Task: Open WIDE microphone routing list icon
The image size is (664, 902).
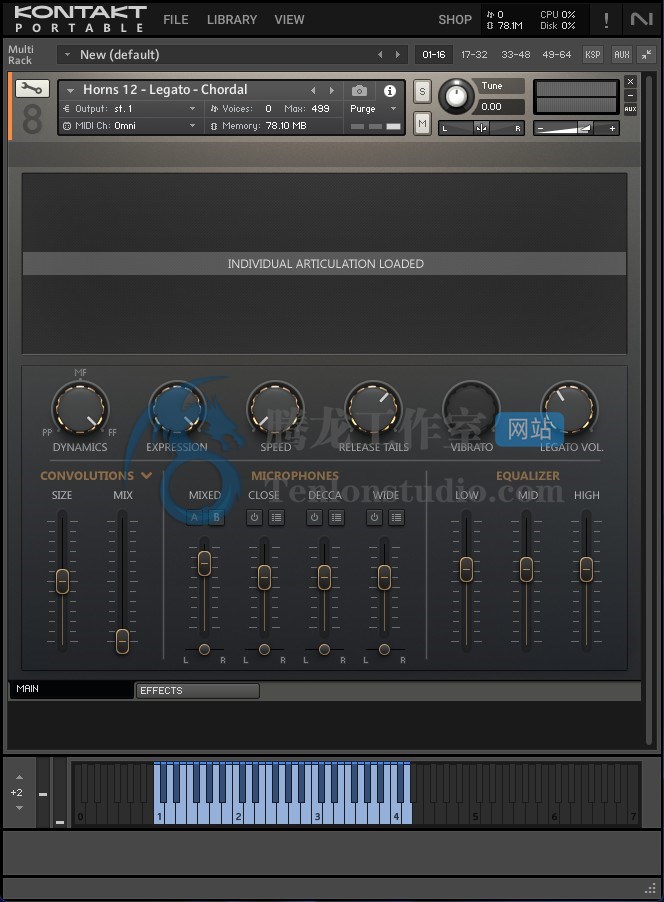Action: tap(396, 518)
